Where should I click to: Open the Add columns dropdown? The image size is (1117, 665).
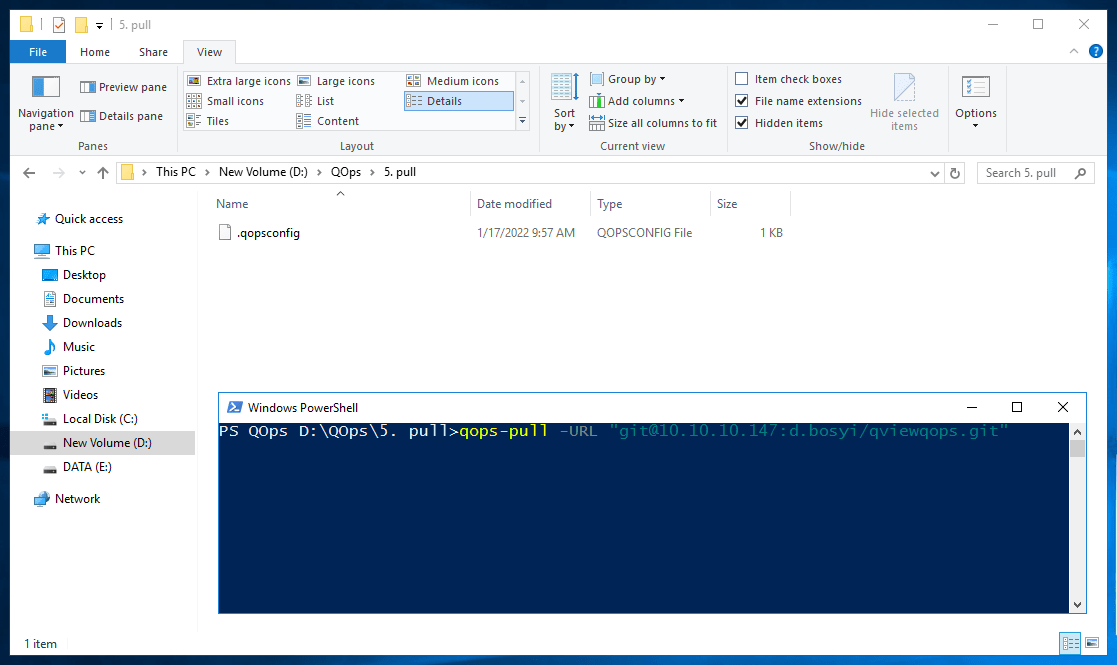[x=637, y=101]
